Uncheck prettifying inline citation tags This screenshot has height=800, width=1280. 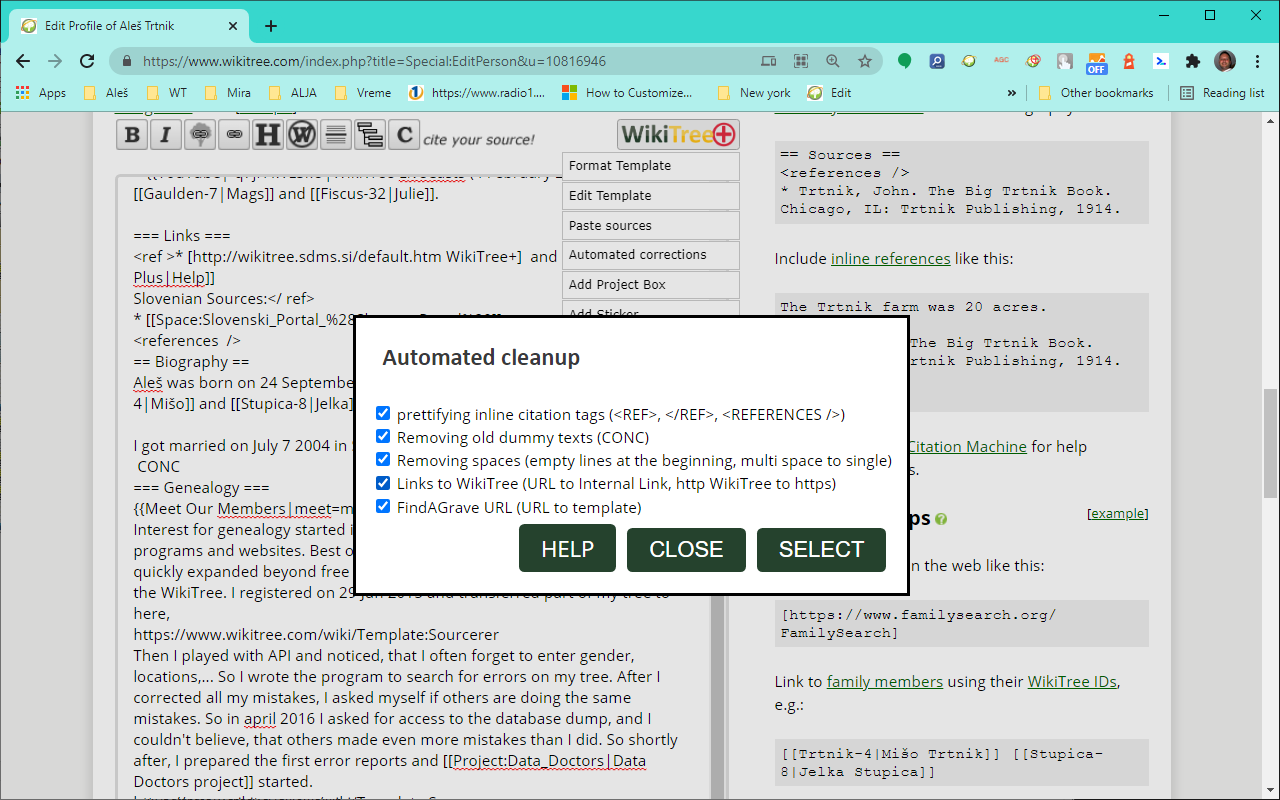click(x=383, y=413)
